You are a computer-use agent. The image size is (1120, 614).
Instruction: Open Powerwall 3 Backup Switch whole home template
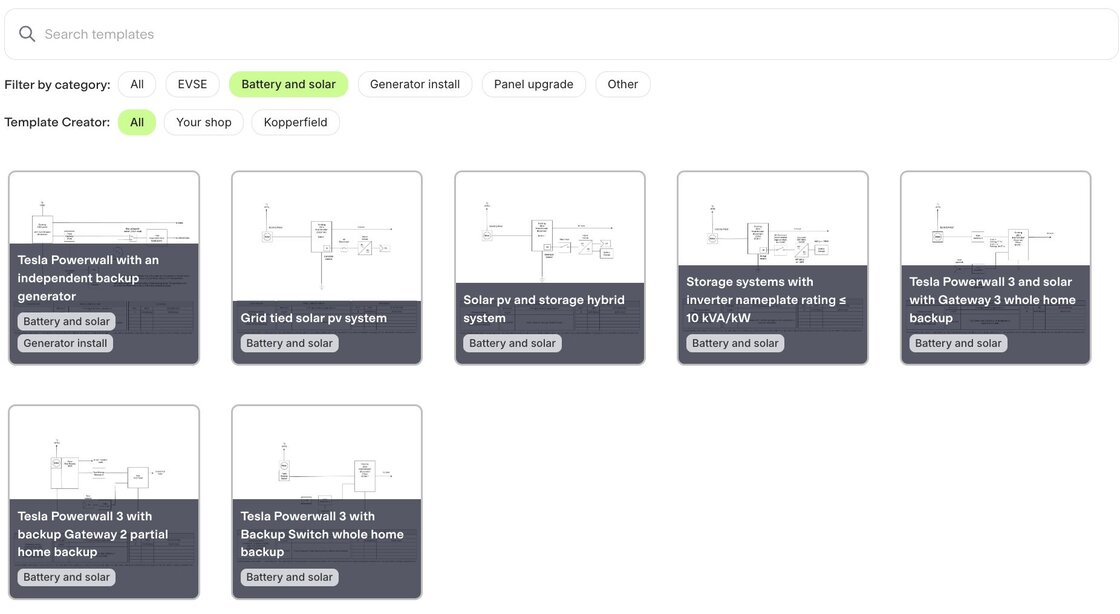tap(327, 470)
